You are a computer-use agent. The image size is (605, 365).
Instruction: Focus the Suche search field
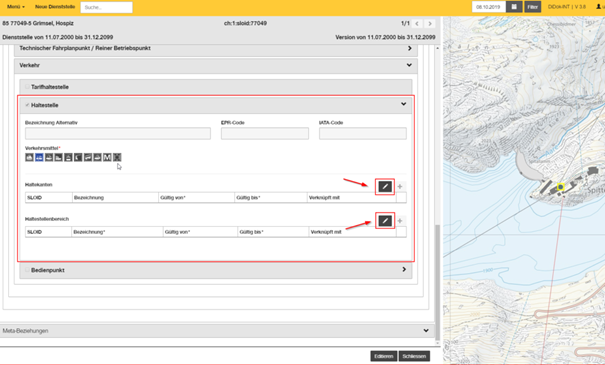click(106, 7)
